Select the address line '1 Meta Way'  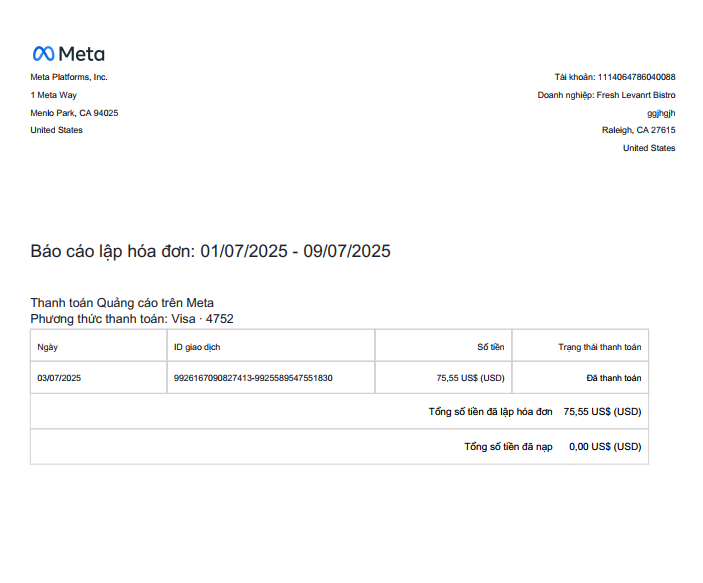pos(54,95)
